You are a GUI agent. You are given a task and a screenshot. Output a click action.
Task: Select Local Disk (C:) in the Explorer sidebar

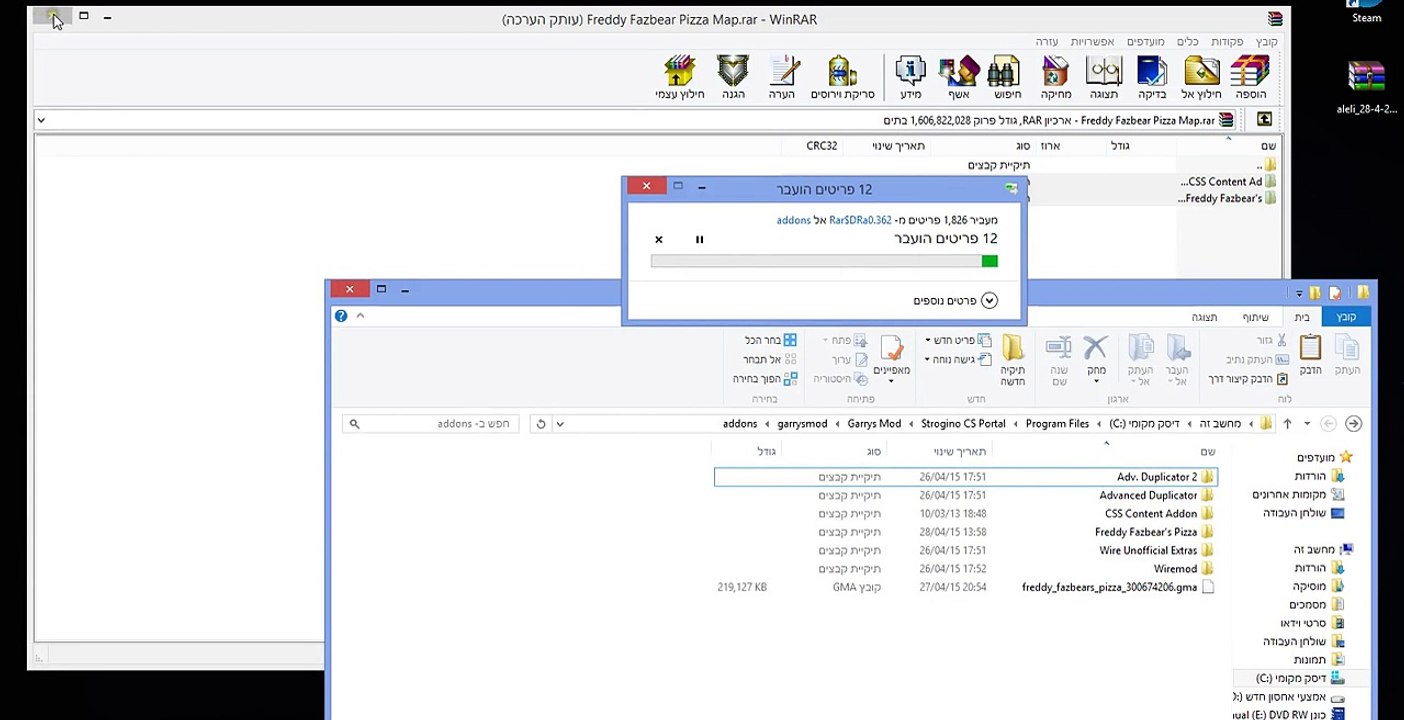click(1299, 678)
